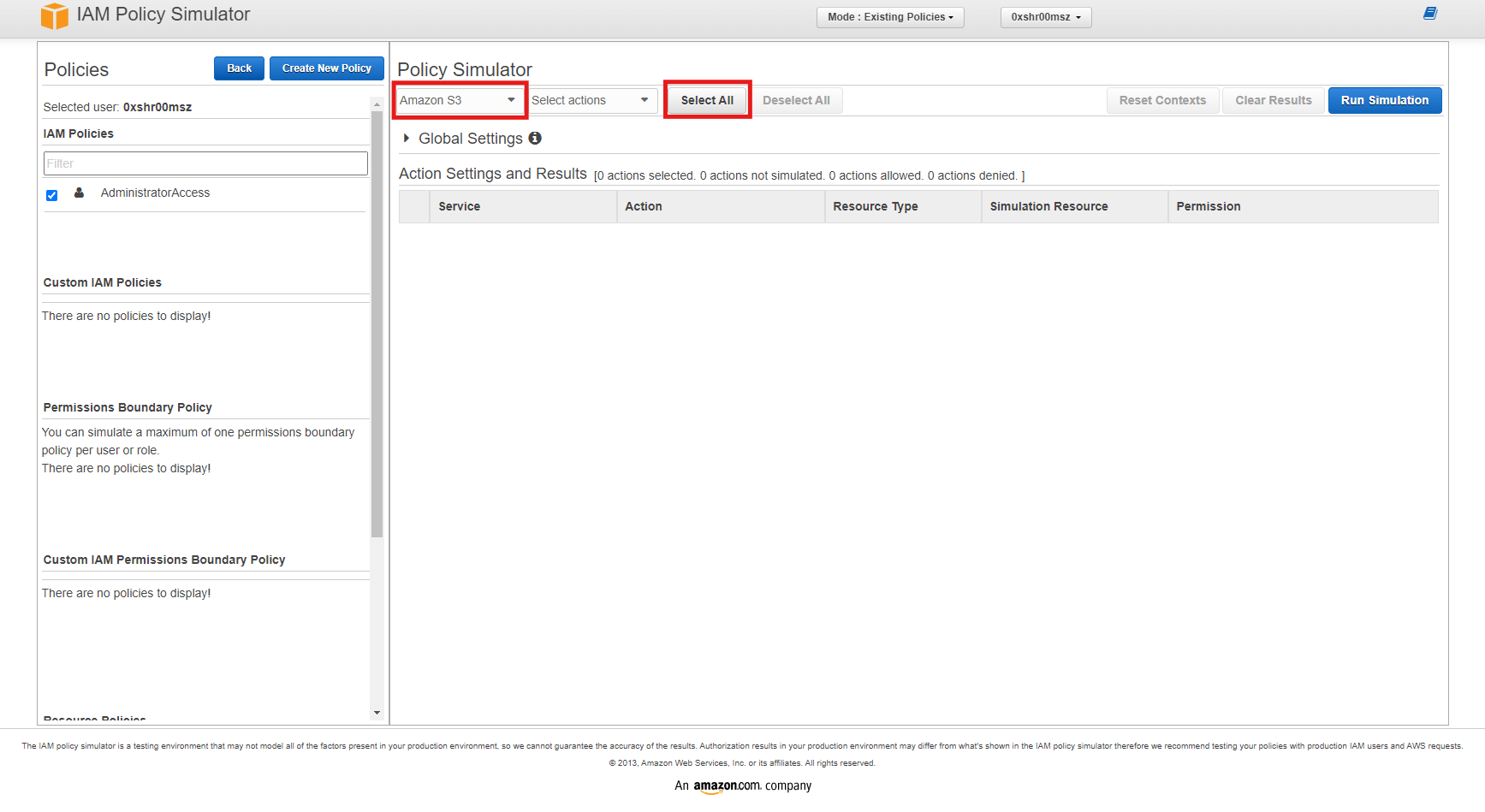Screen dimensions: 1485x812
Task: Click the IAM Policies filter field
Action: (205, 163)
